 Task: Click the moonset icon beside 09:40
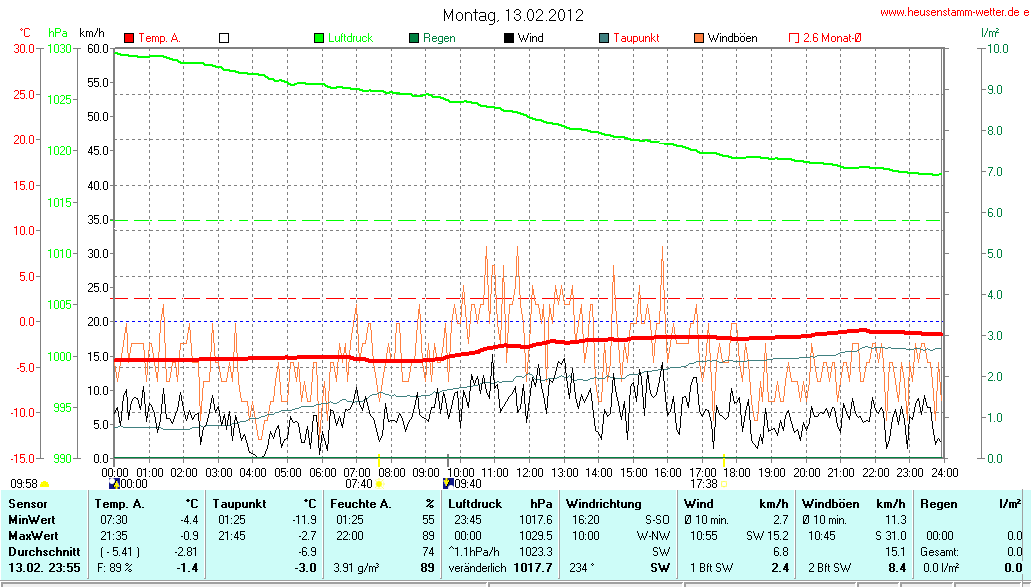(447, 483)
